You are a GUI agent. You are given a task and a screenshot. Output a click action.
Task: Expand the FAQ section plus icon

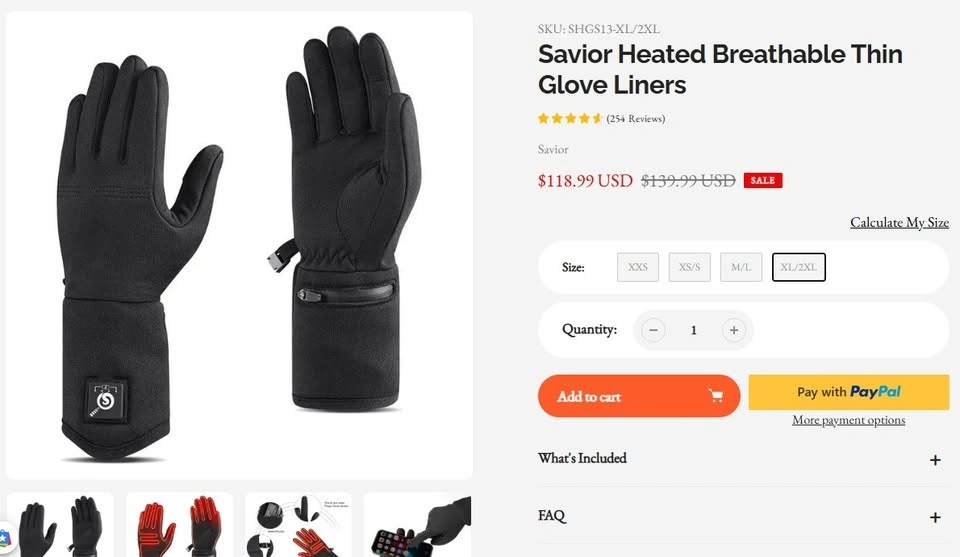pyautogui.click(x=935, y=517)
